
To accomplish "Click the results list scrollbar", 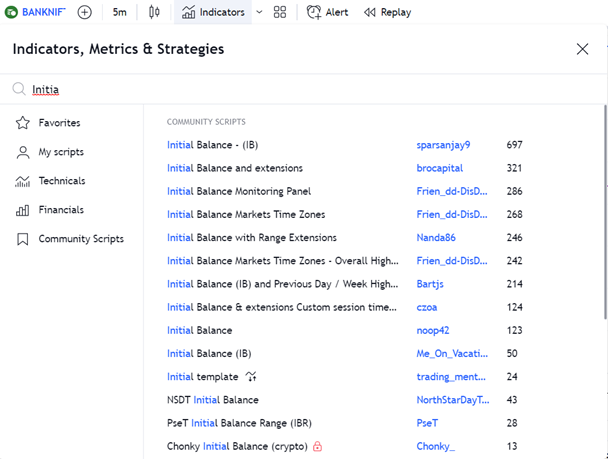I will click(x=605, y=212).
